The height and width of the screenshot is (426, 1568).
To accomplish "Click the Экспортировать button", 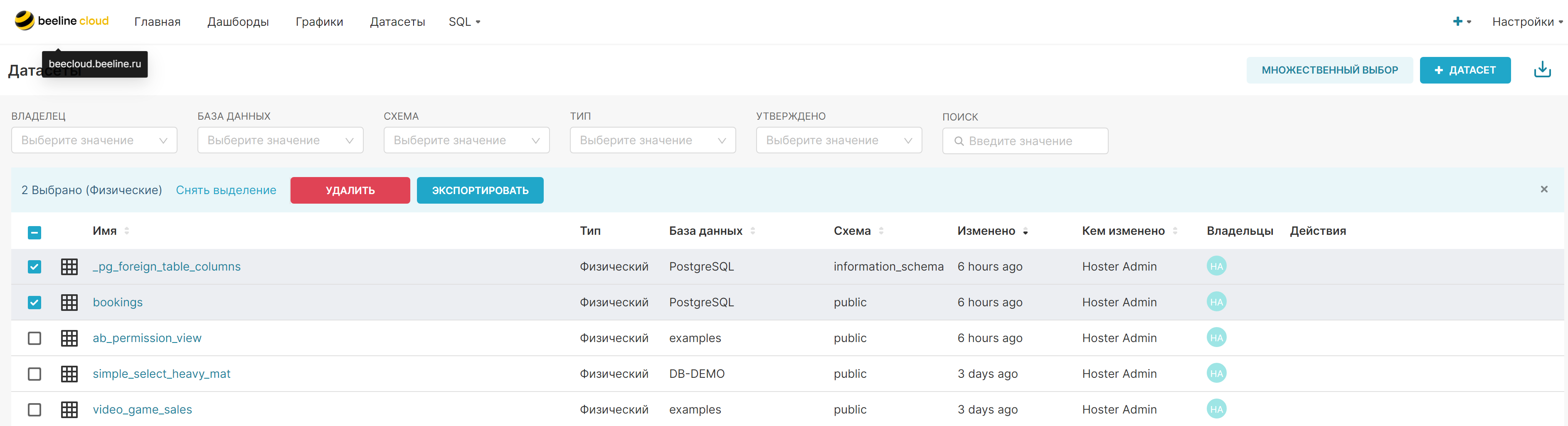I will 480,190.
